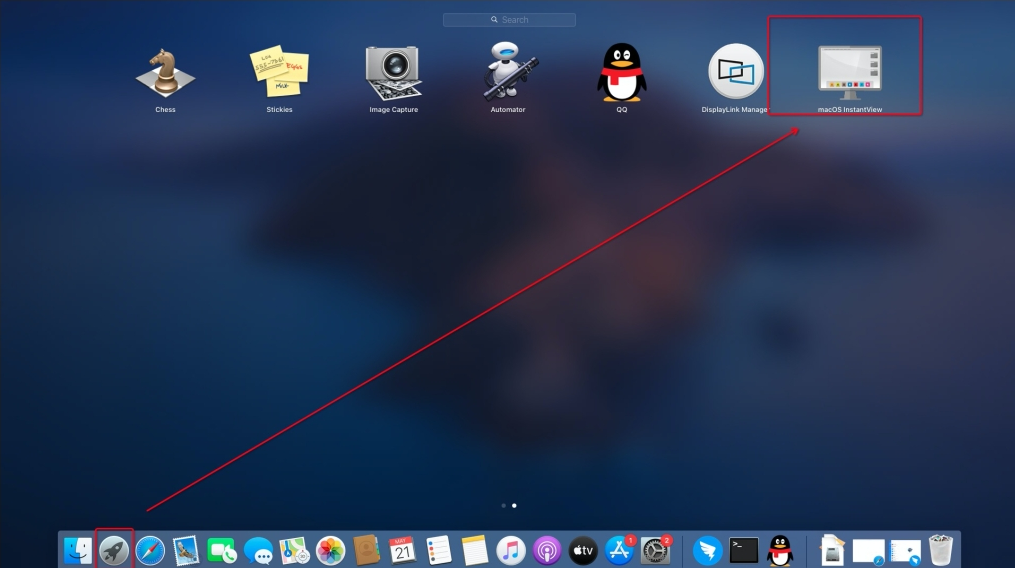The width and height of the screenshot is (1015, 568).
Task: Open Image Capture app
Action: (x=394, y=73)
